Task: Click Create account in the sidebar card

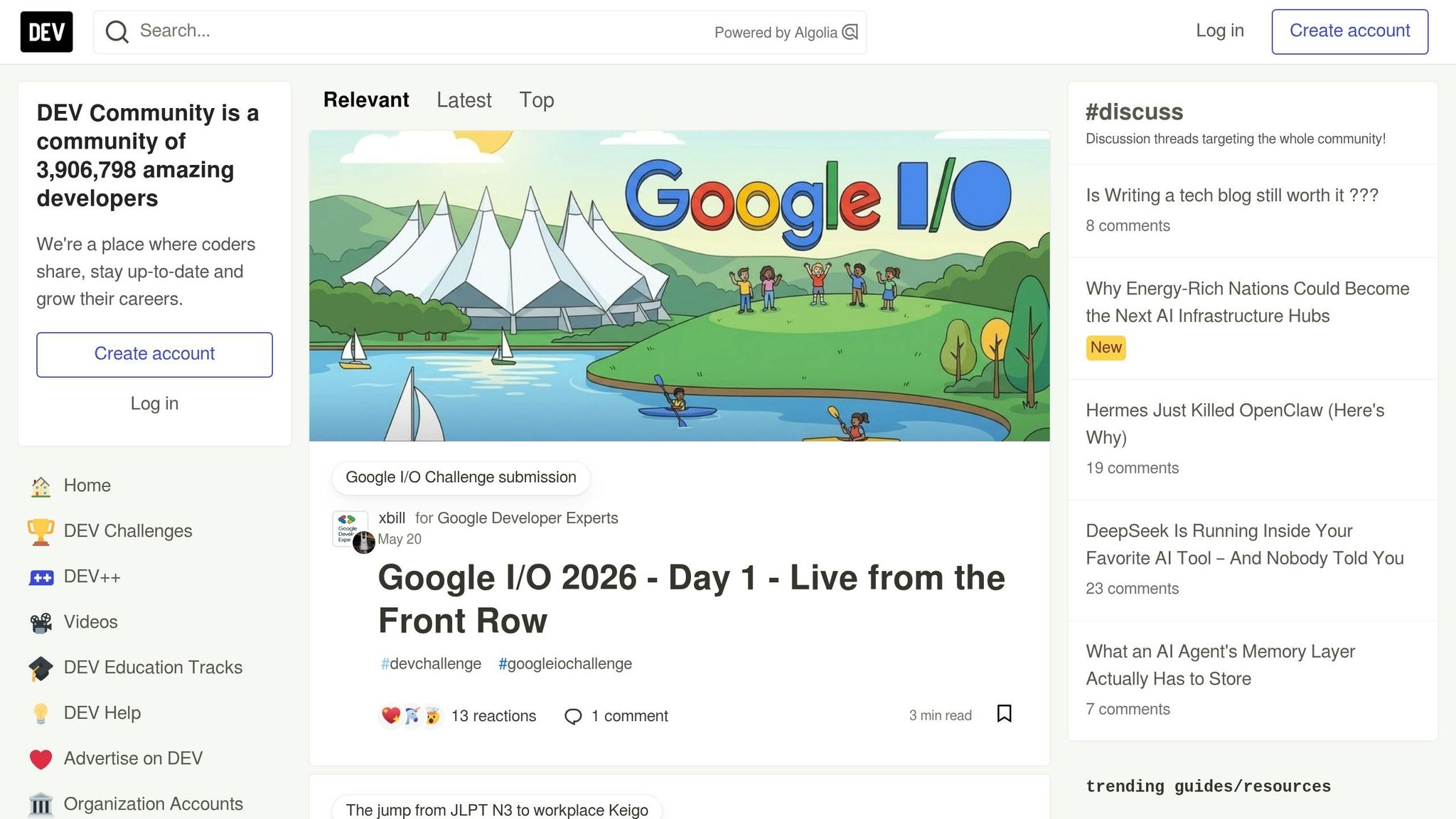Action: click(x=154, y=355)
